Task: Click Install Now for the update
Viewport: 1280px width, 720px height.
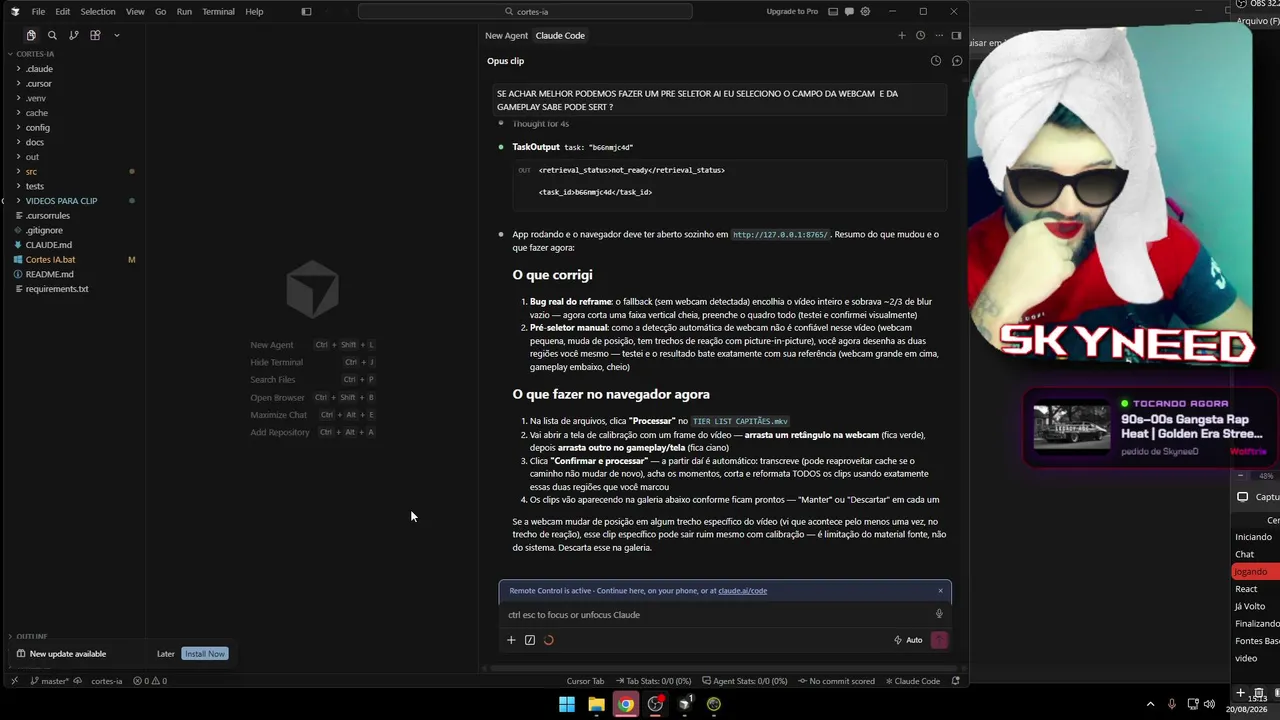Action: 205,654
